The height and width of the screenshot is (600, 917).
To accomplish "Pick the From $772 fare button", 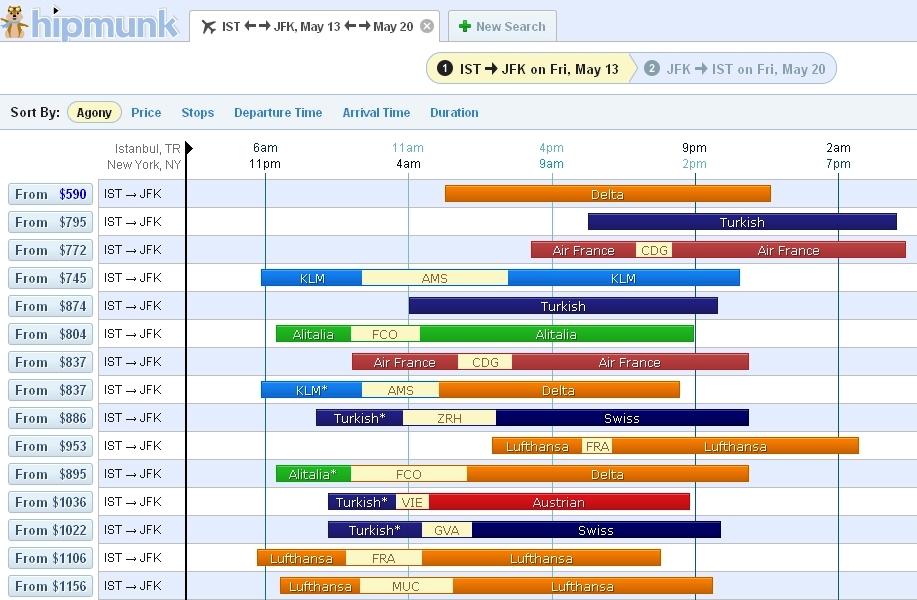I will click(x=50, y=250).
